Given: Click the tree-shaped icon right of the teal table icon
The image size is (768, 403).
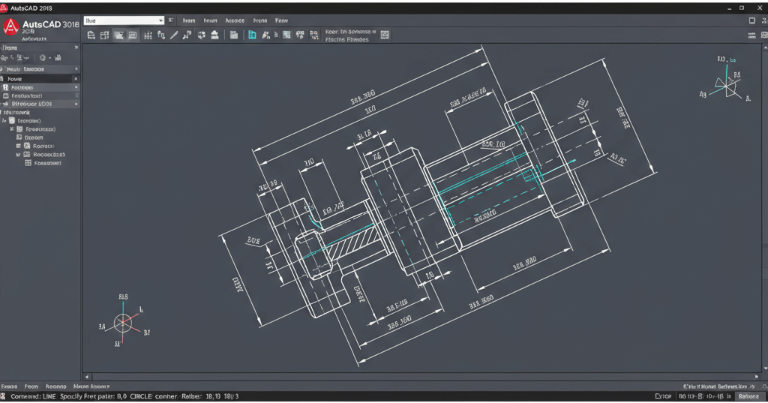Looking at the screenshot, I should (300, 35).
